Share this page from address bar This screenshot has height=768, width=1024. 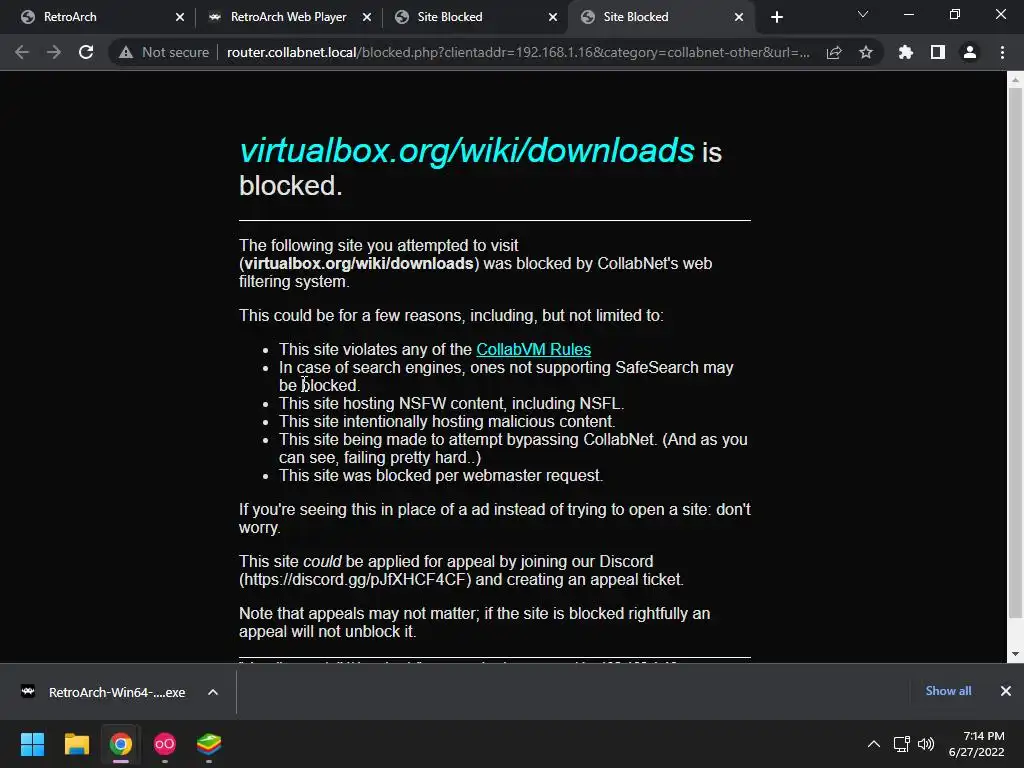pos(834,52)
